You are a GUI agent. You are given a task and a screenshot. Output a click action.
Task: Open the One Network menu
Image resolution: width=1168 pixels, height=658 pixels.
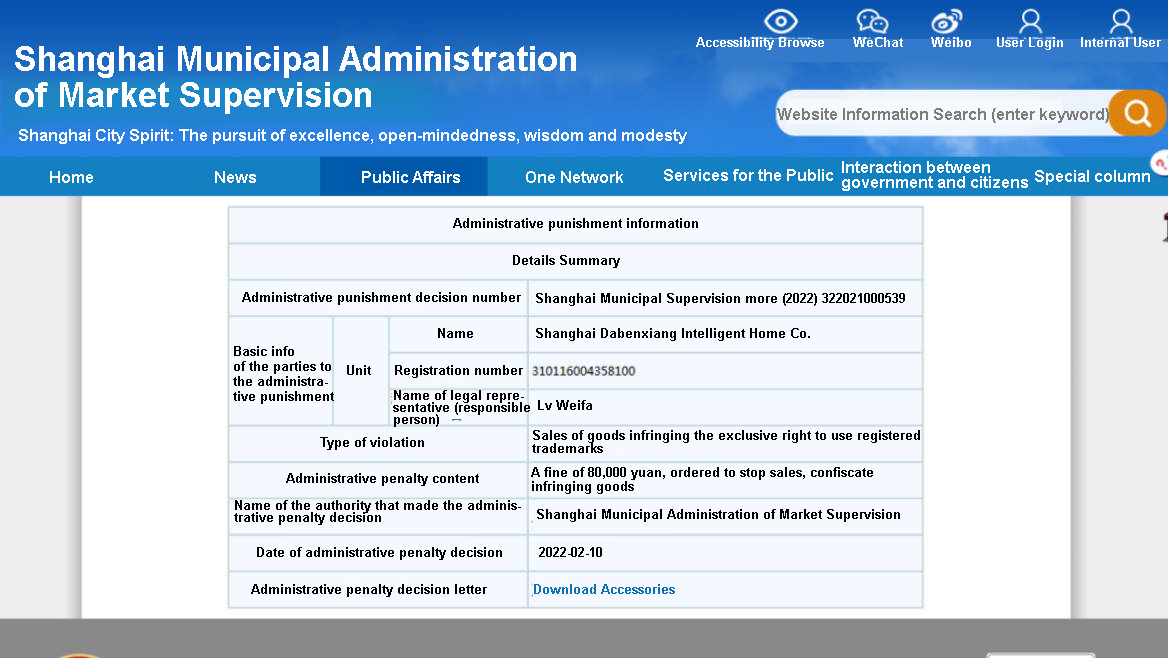[574, 177]
